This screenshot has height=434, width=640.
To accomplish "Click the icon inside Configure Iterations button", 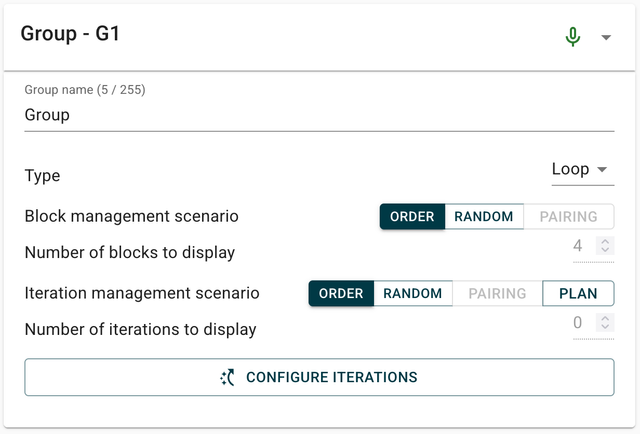I will [x=227, y=377].
